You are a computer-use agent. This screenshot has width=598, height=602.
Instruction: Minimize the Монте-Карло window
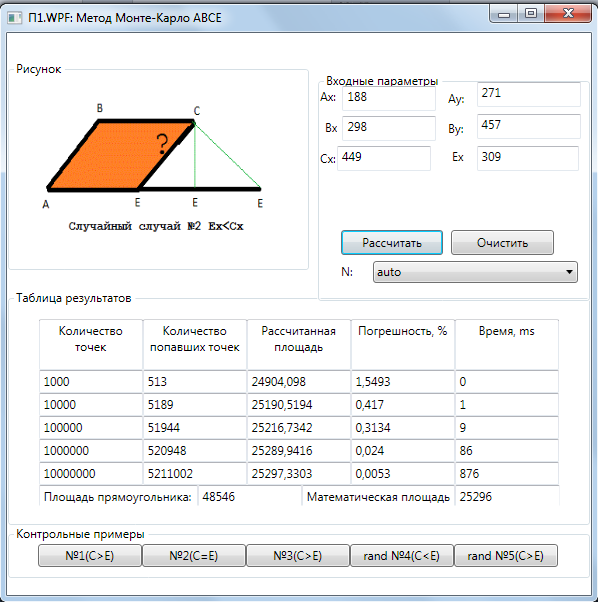[x=504, y=14]
